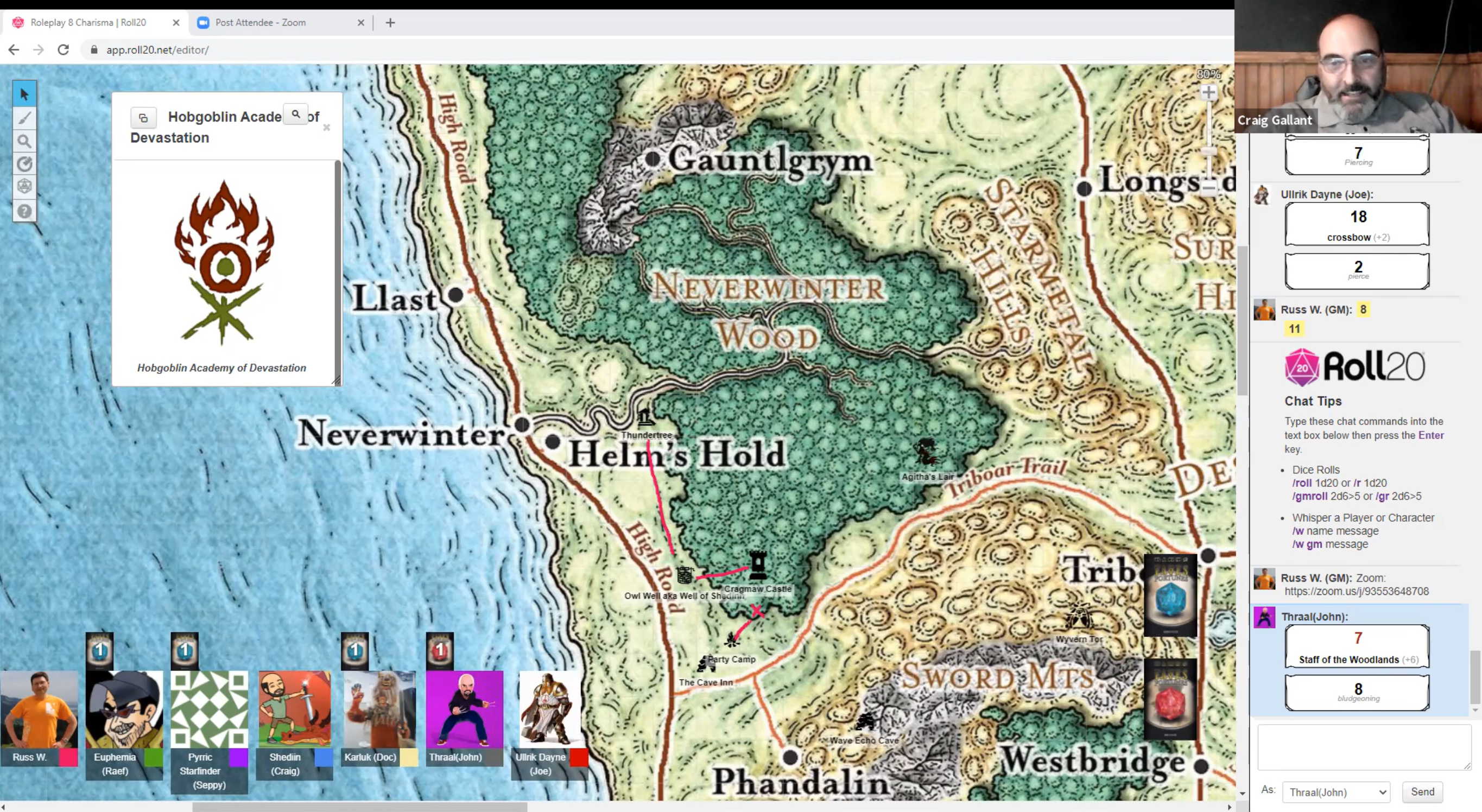Click the Agitha's Lair token
The width and height of the screenshot is (1482, 812).
pyautogui.click(x=926, y=453)
